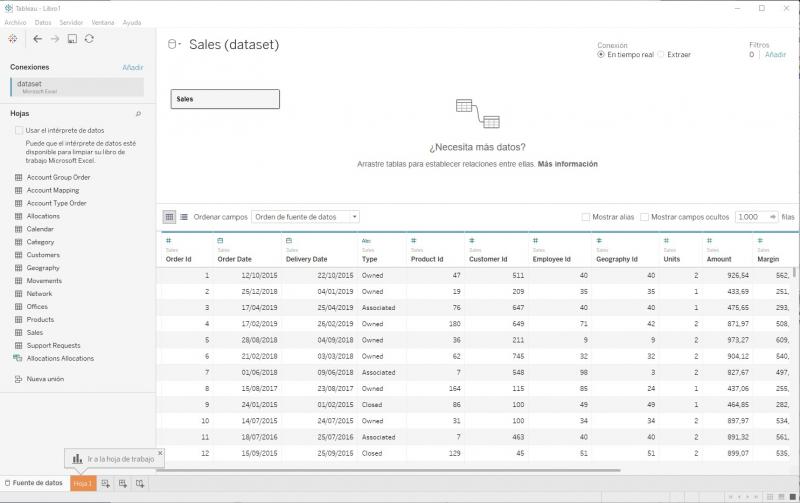Switch to the 'Fuente de datos' tab

[34, 483]
